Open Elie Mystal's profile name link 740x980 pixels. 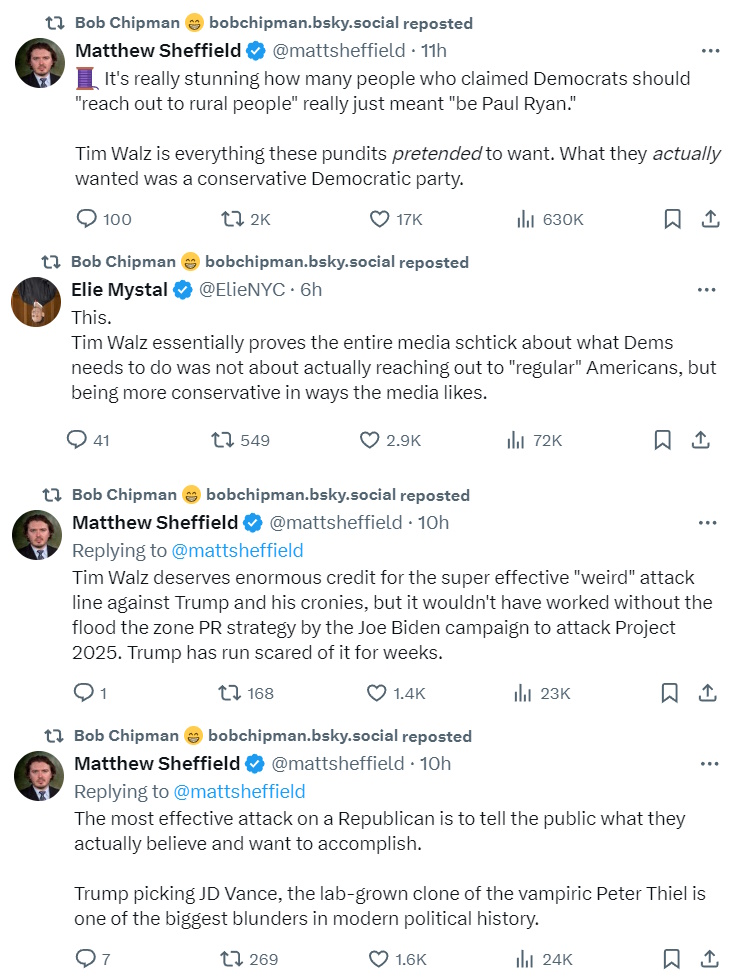click(x=118, y=290)
